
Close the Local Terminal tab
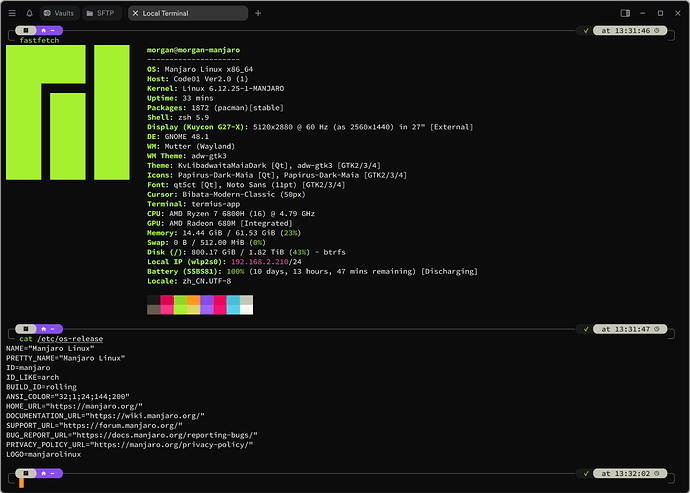tap(136, 13)
